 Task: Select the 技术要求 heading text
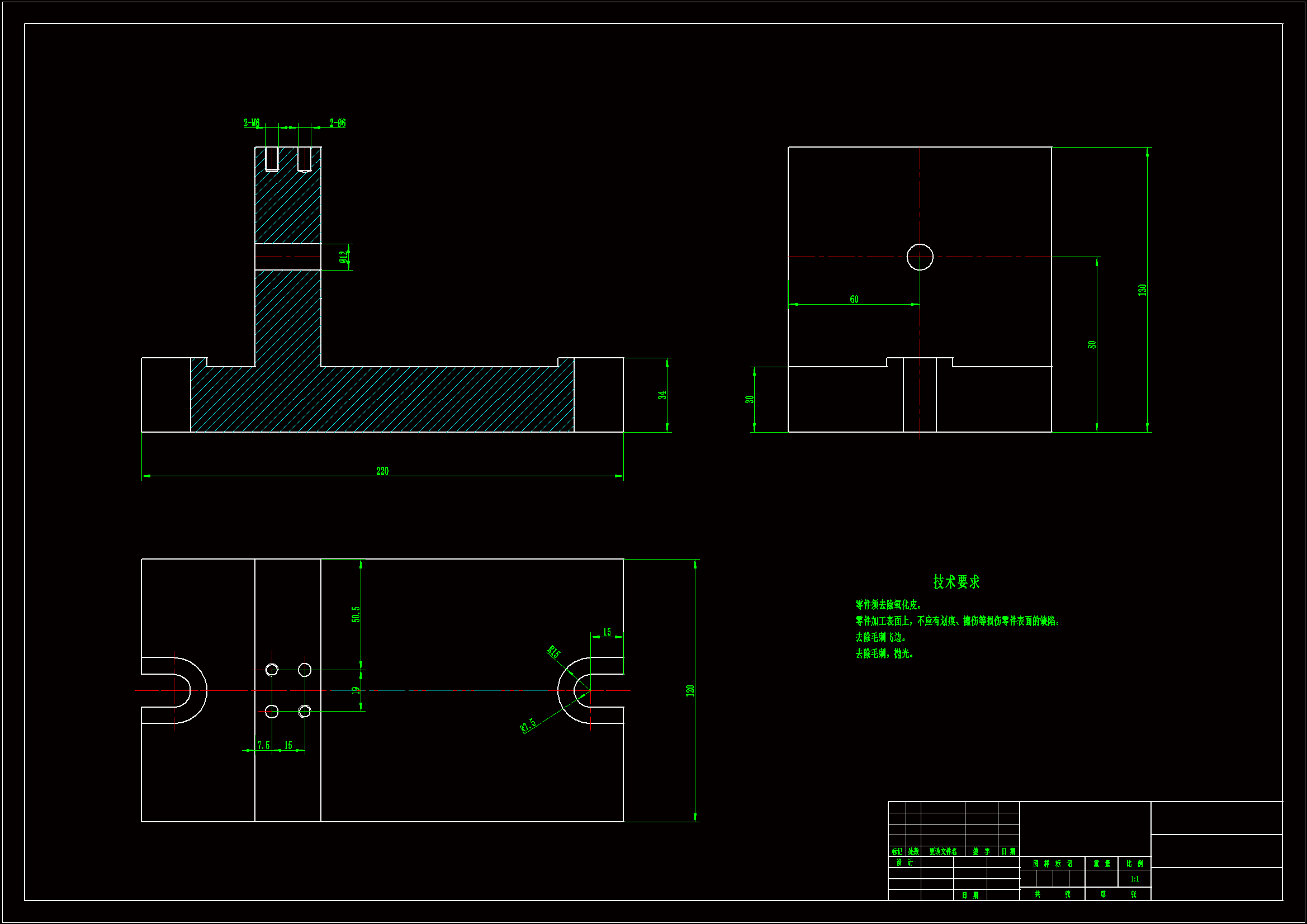coord(956,582)
